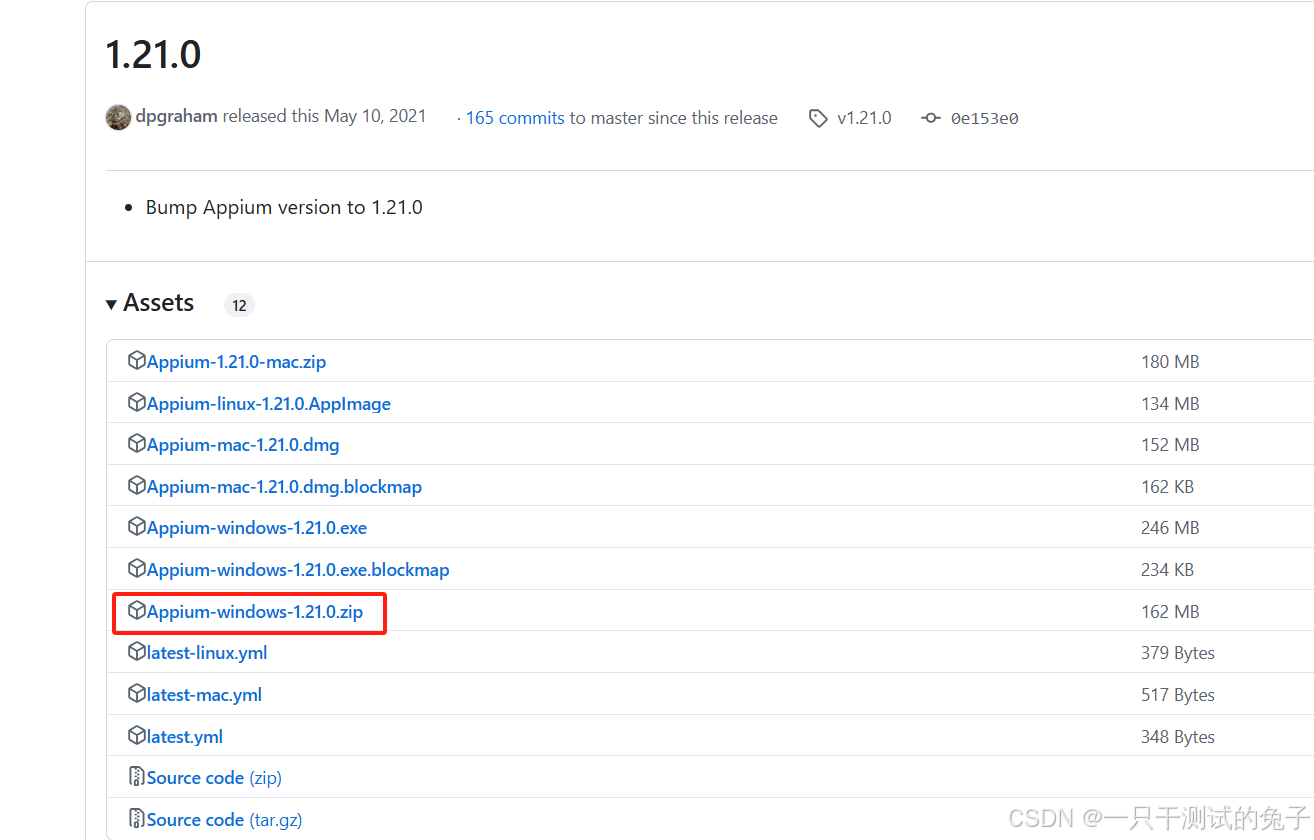Click the tag icon next to v1.21.0
Image resolution: width=1314 pixels, height=840 pixels.
[819, 118]
